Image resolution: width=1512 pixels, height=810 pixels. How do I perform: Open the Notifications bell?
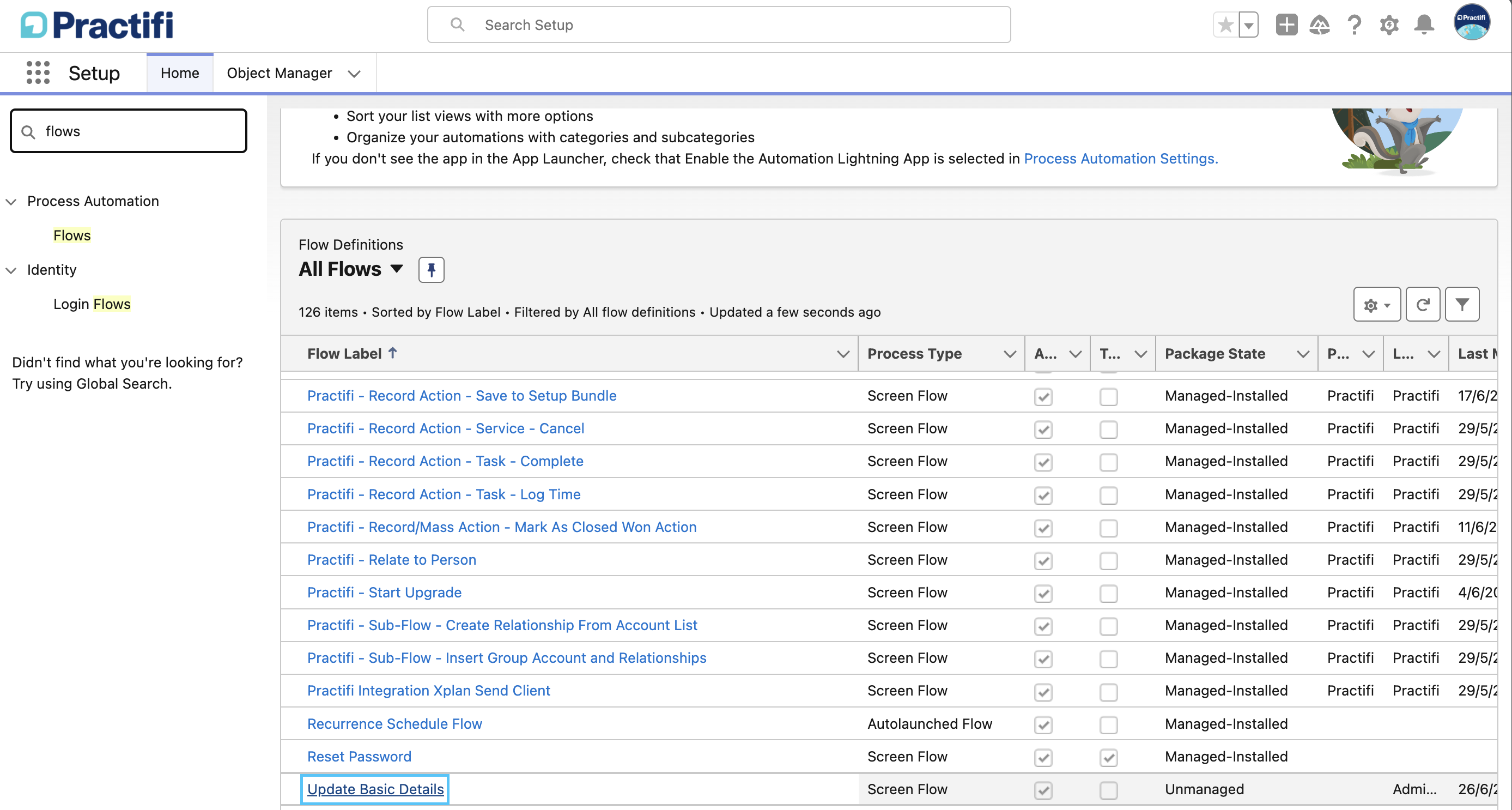(x=1424, y=25)
